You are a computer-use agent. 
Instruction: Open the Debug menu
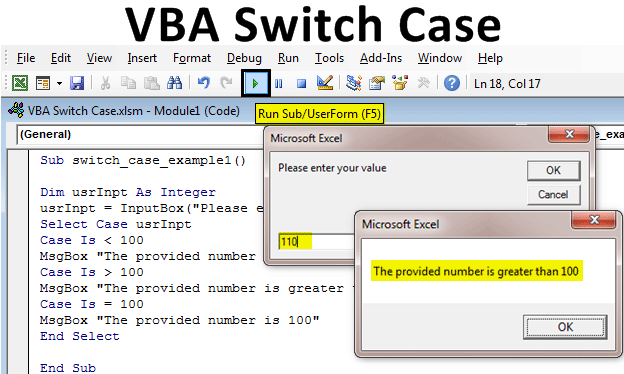(x=244, y=58)
